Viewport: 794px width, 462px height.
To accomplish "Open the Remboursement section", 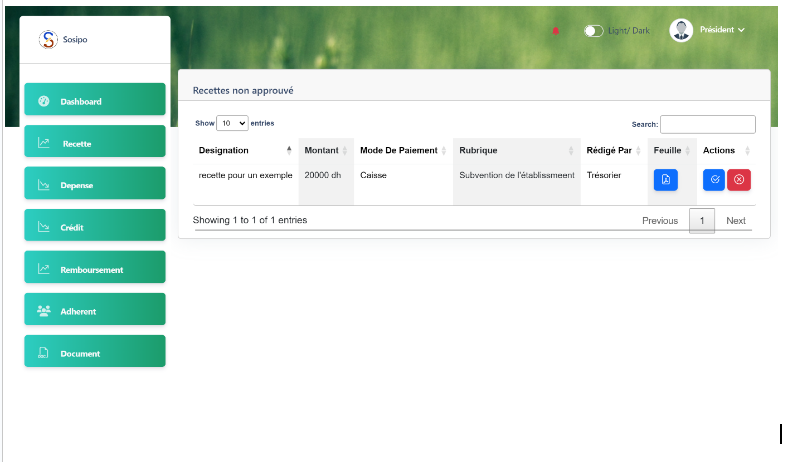I will pyautogui.click(x=95, y=267).
